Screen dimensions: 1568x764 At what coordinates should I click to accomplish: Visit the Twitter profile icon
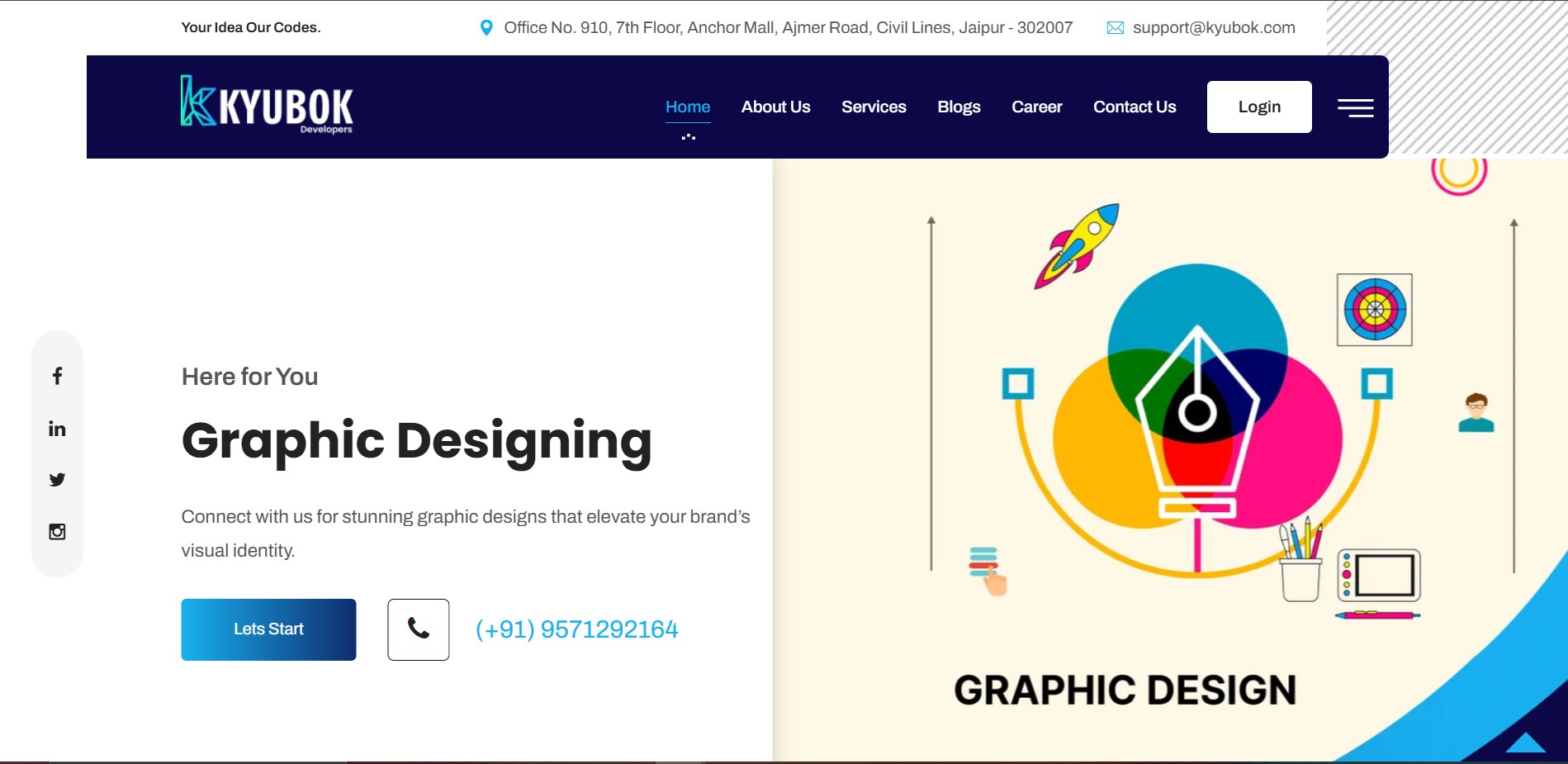coord(57,480)
